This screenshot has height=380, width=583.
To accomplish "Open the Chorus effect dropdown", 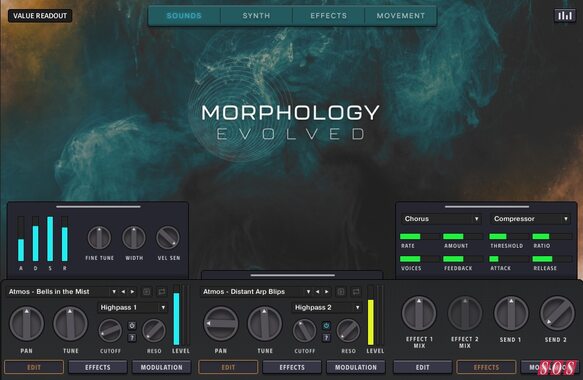I will coord(441,219).
